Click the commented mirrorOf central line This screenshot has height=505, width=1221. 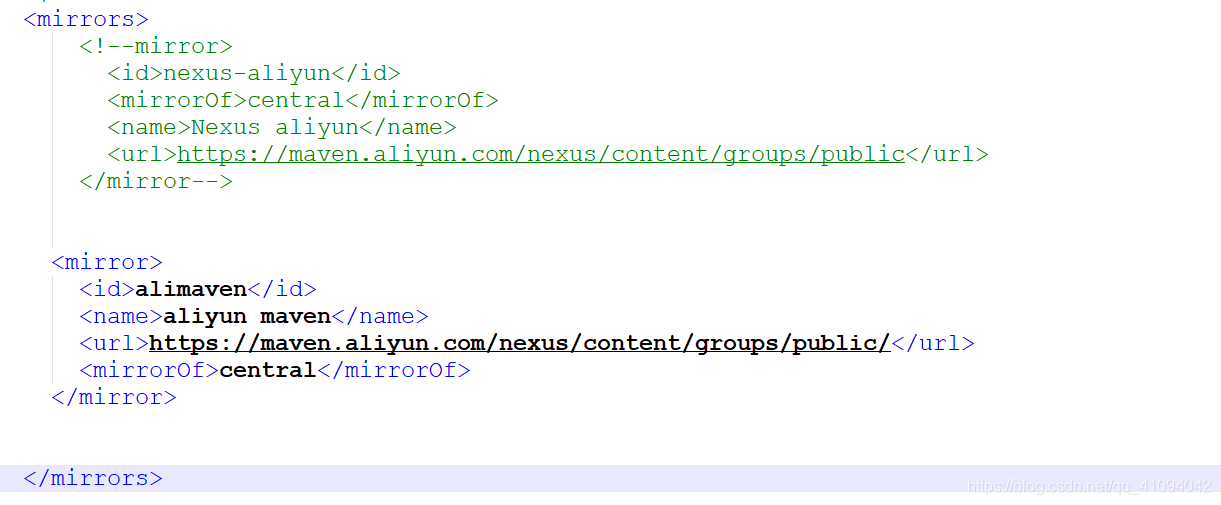tap(303, 100)
